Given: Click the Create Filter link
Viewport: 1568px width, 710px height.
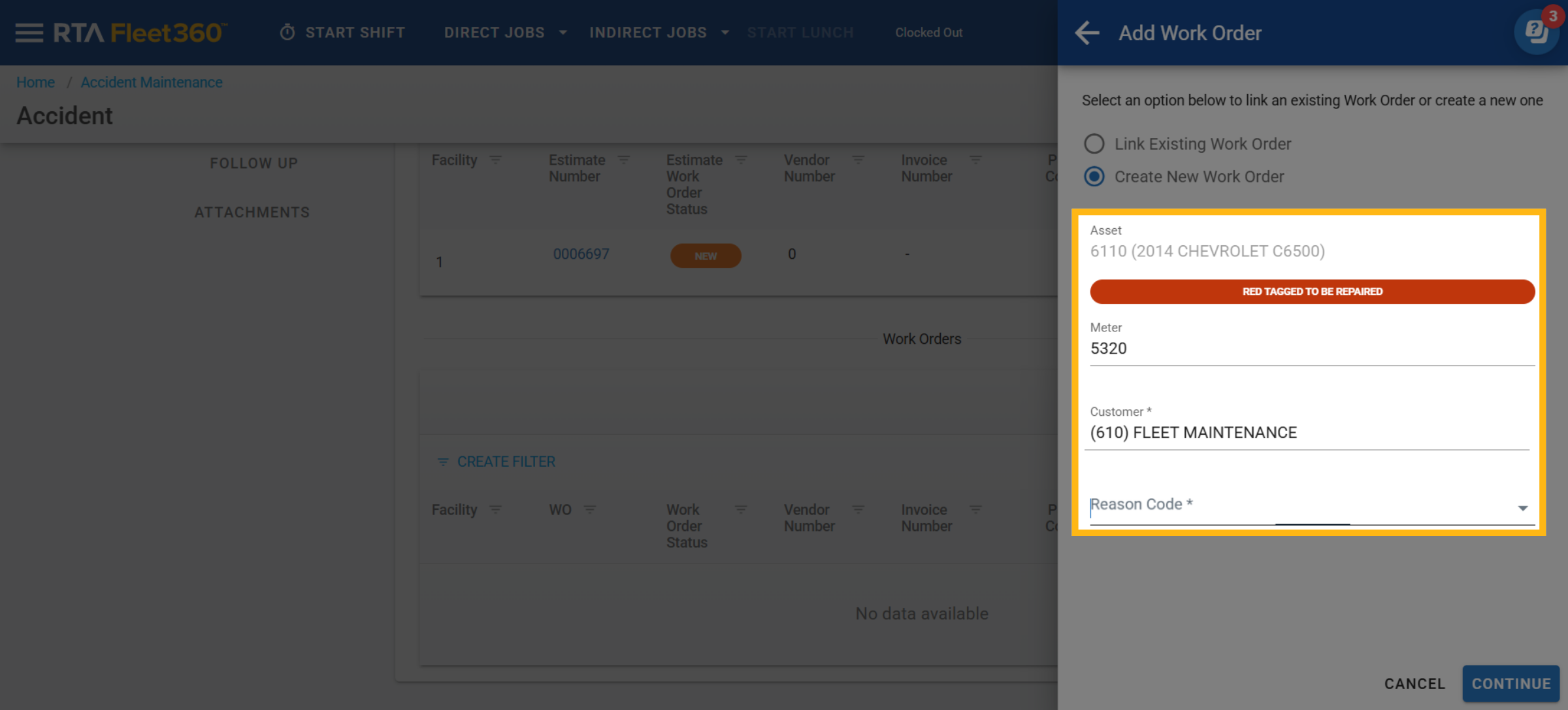Looking at the screenshot, I should pos(505,462).
